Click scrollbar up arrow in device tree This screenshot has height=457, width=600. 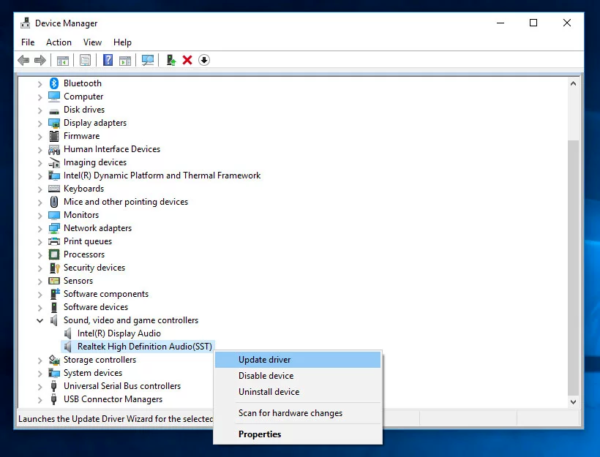[573, 83]
